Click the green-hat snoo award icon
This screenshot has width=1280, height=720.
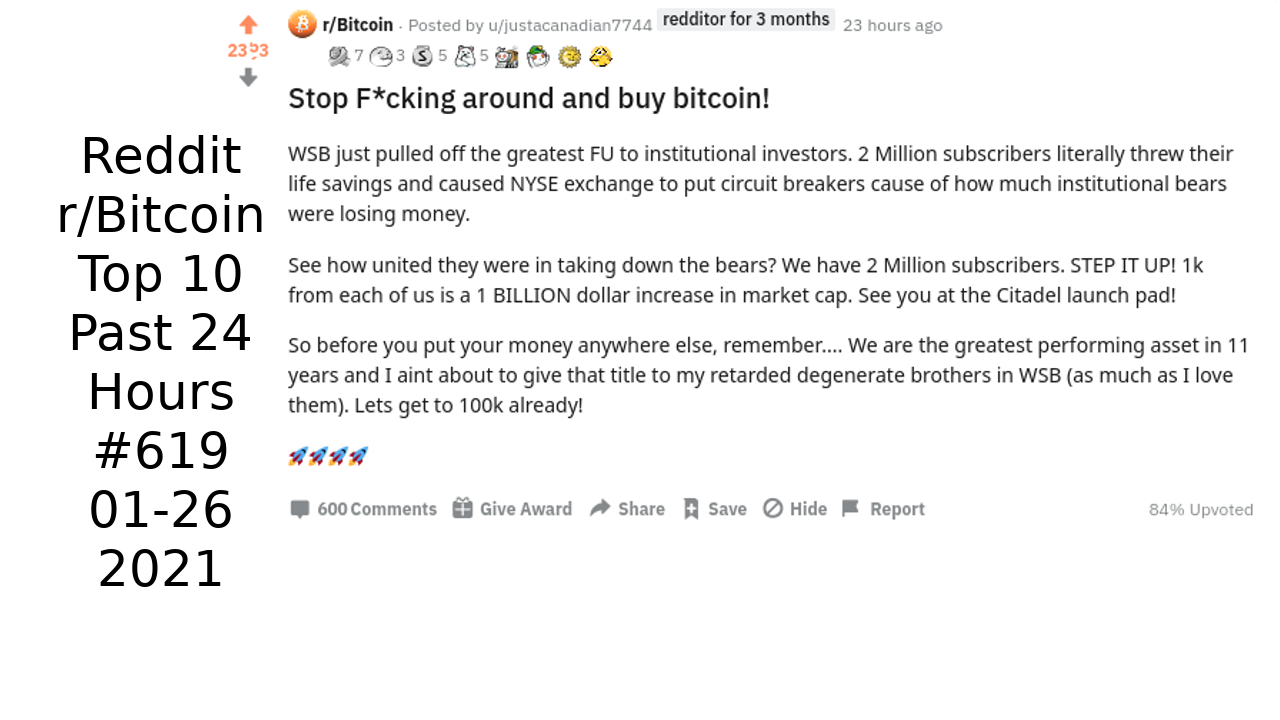tap(538, 57)
